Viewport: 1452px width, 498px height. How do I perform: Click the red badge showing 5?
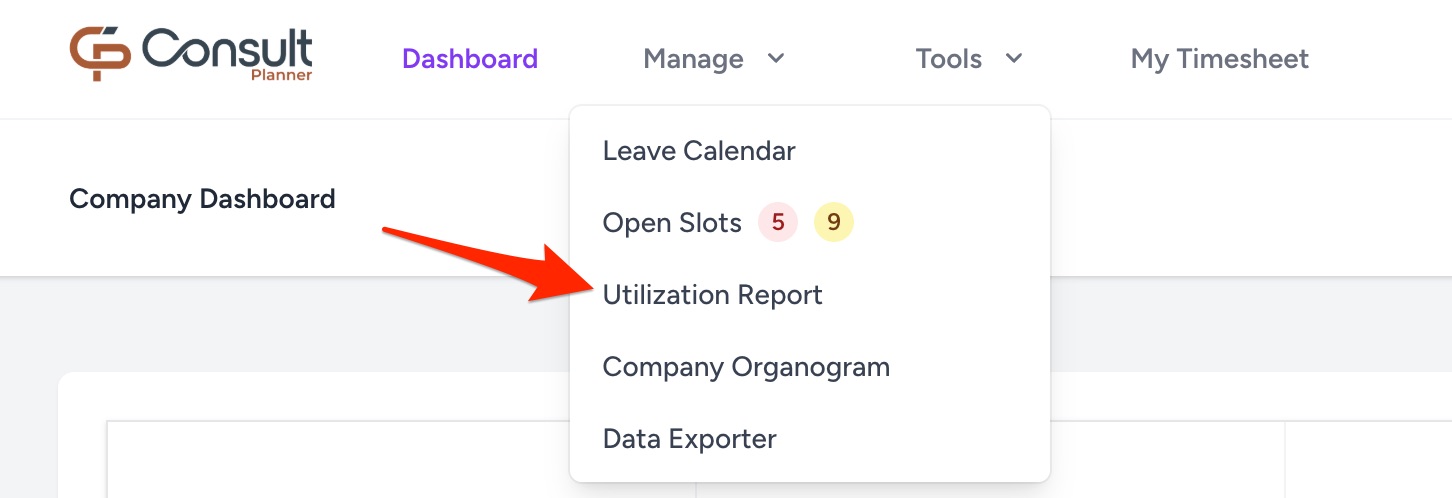778,223
